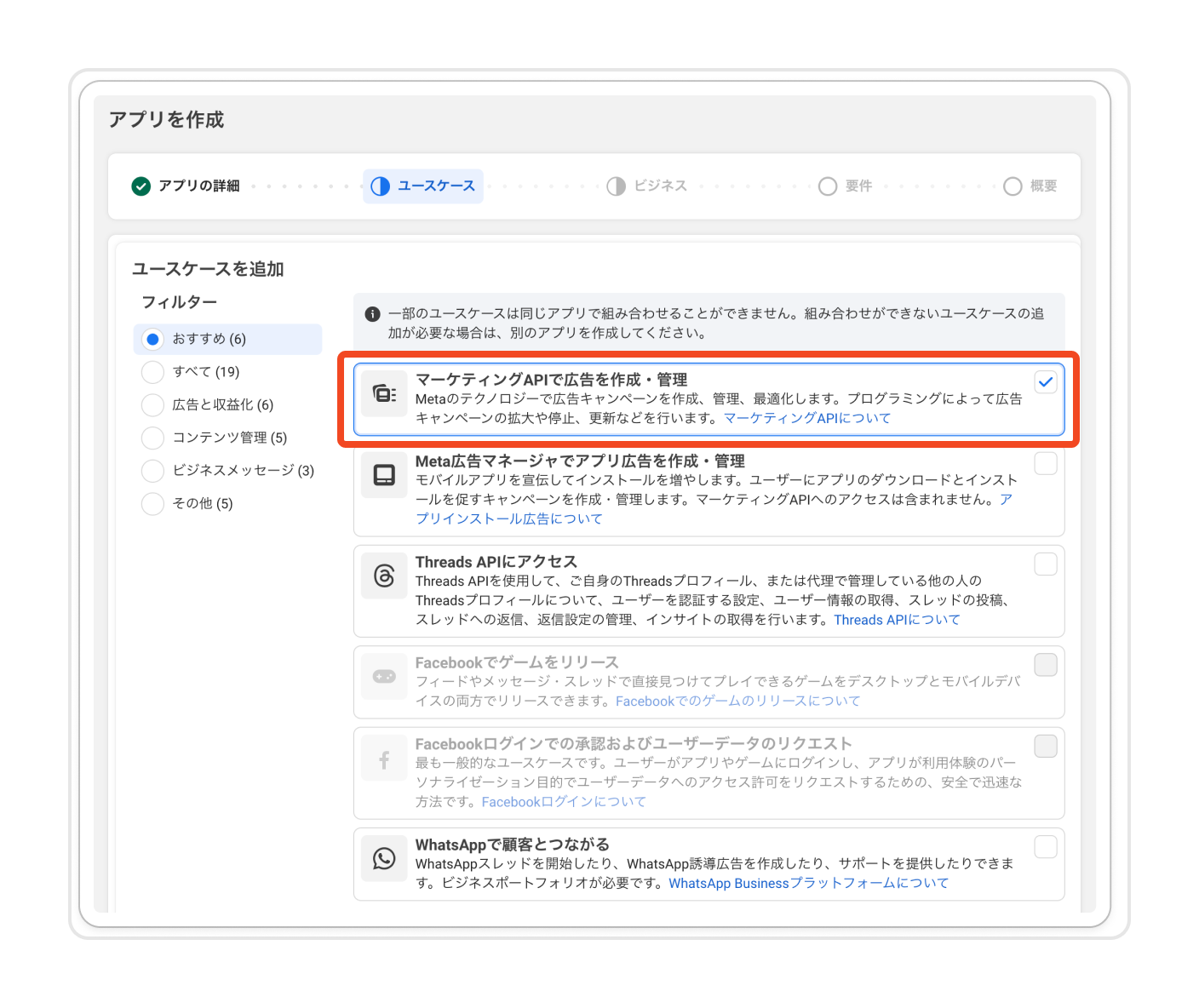
Task: Check the Facebookログイン use case checkbox
Action: [x=1046, y=747]
